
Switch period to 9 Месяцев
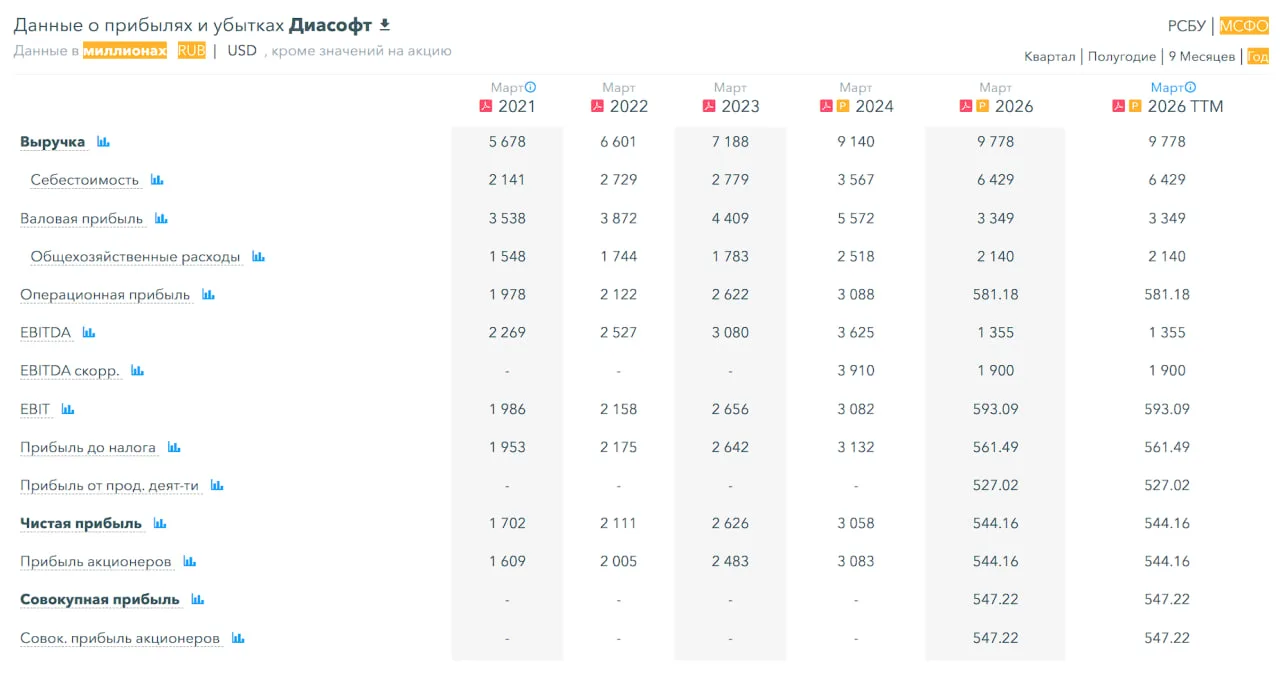[x=1202, y=57]
